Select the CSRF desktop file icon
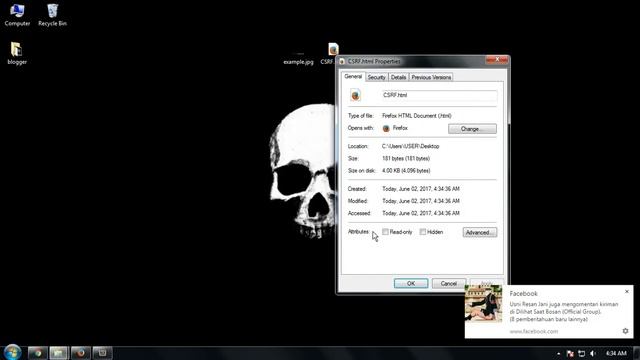640x360 pixels. [x=333, y=49]
